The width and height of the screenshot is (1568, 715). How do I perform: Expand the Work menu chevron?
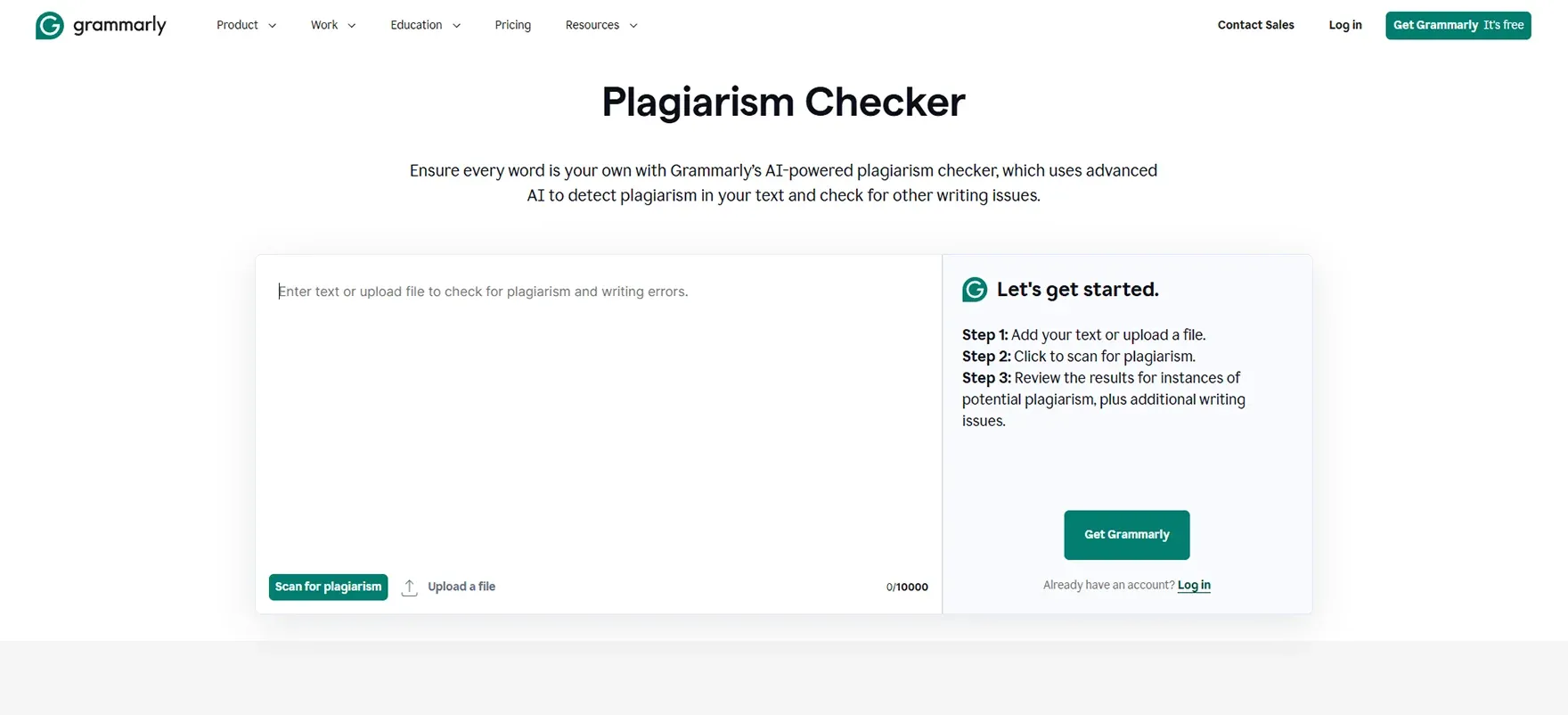pos(352,26)
